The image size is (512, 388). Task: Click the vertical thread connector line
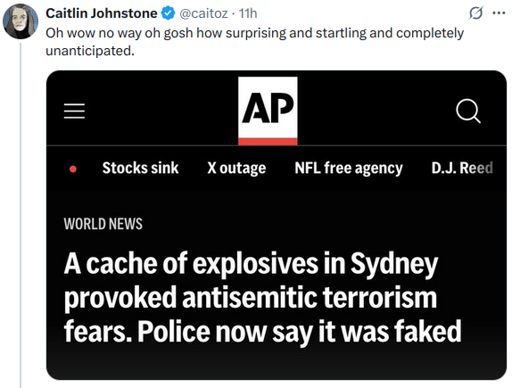pyautogui.click(x=21, y=215)
